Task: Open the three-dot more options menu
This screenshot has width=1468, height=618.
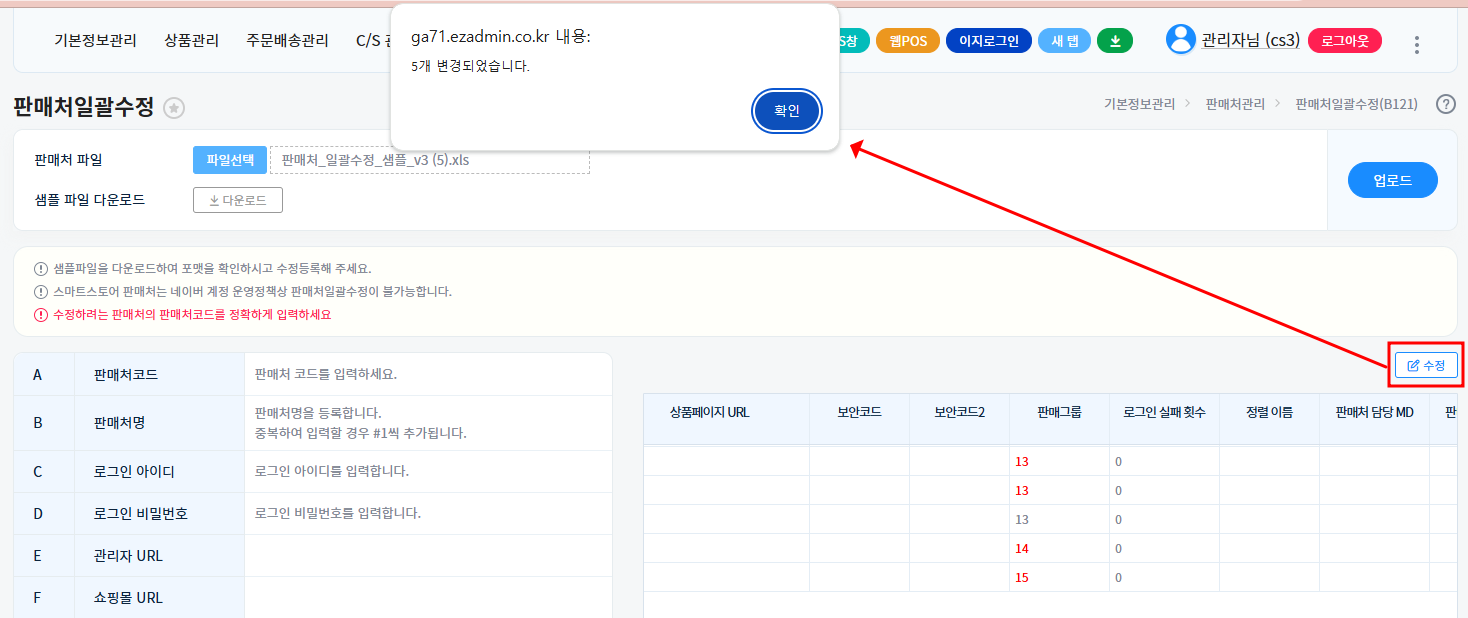Action: [1416, 44]
